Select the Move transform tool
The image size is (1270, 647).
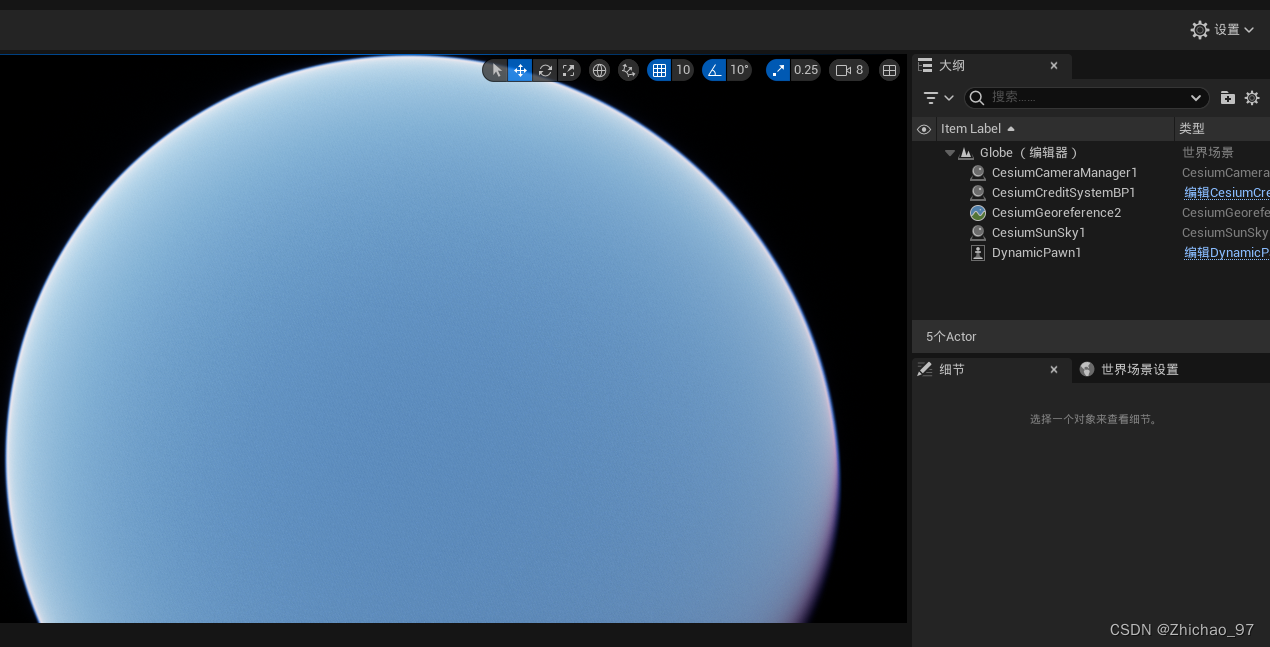[520, 70]
